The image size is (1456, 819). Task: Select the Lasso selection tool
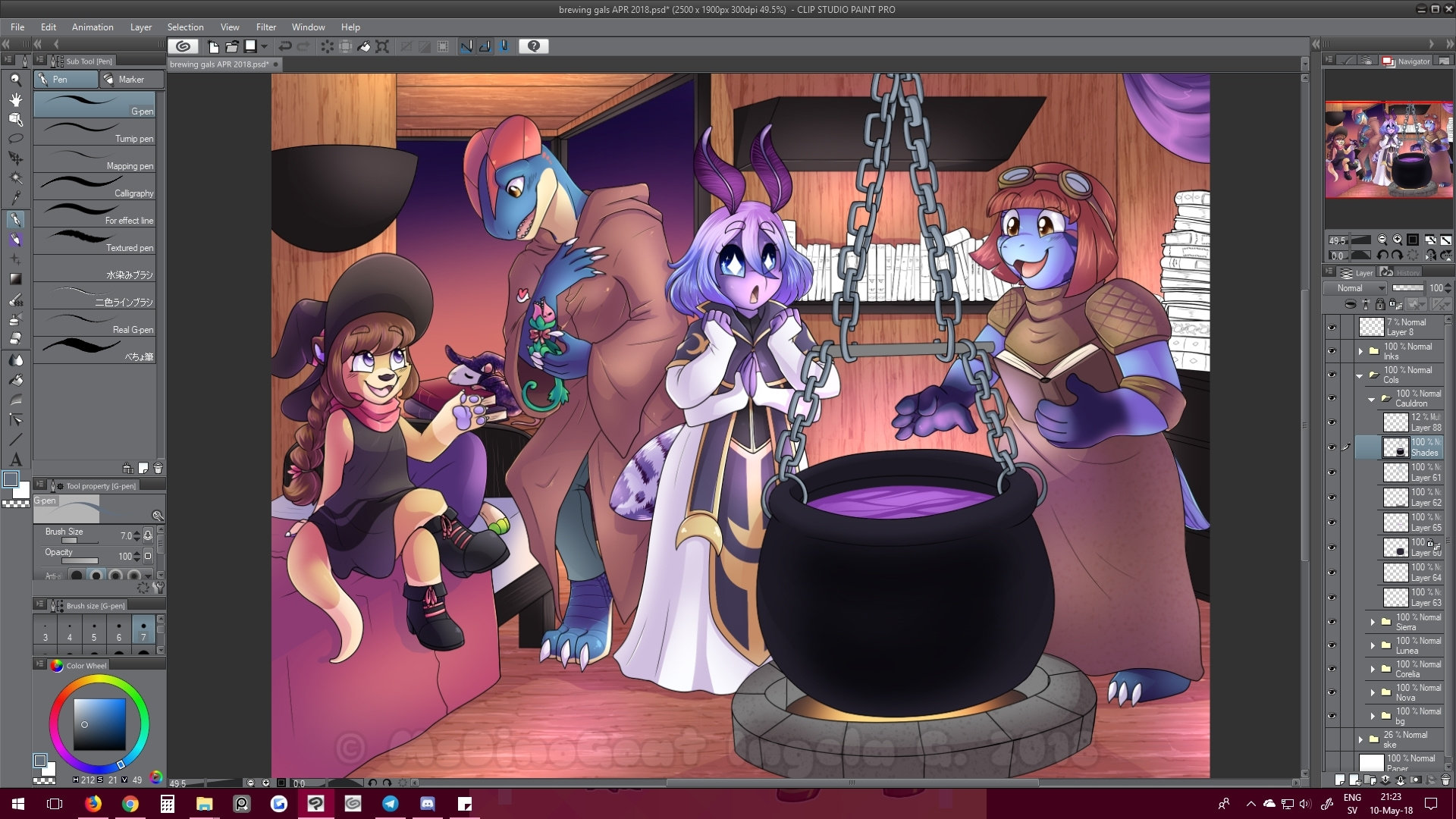click(15, 139)
